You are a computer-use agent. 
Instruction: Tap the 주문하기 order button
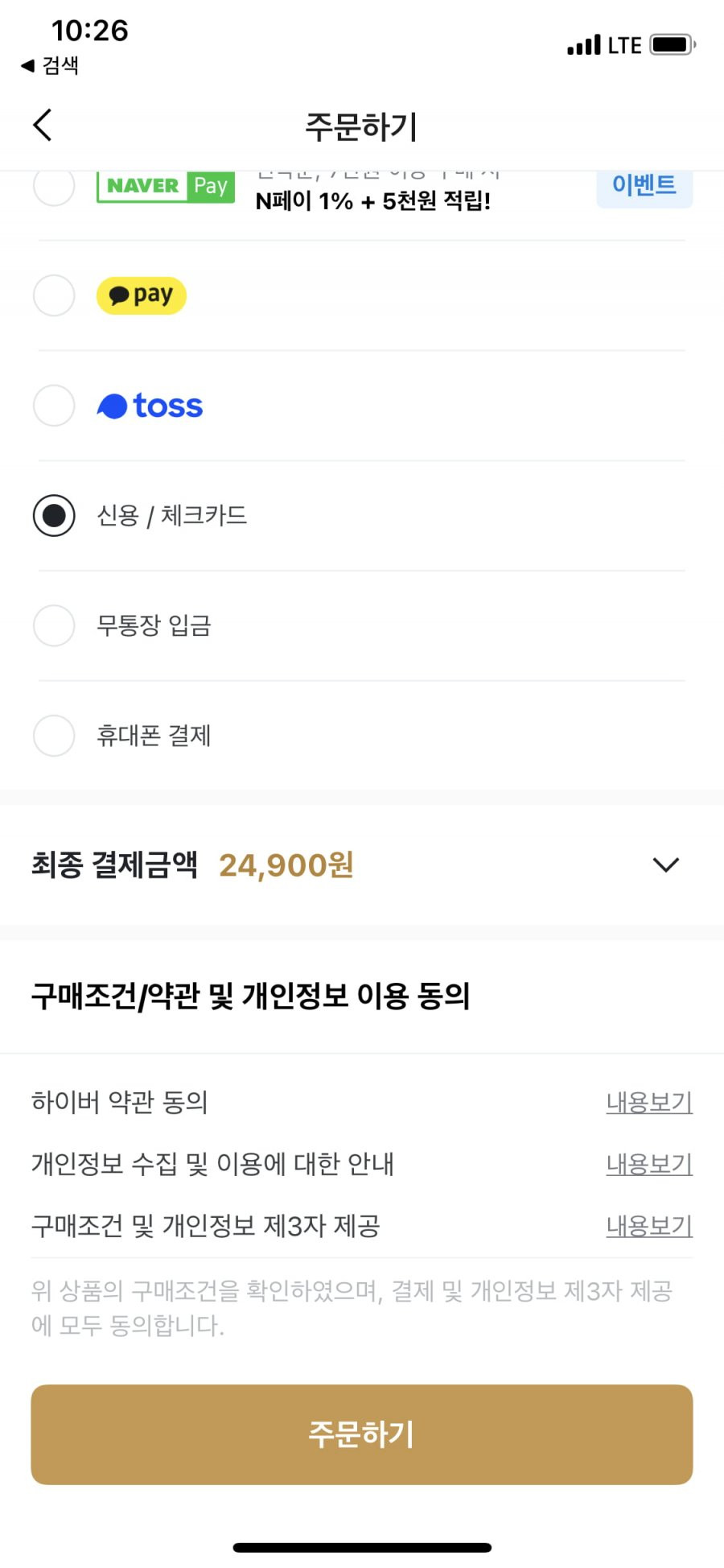[x=362, y=1434]
